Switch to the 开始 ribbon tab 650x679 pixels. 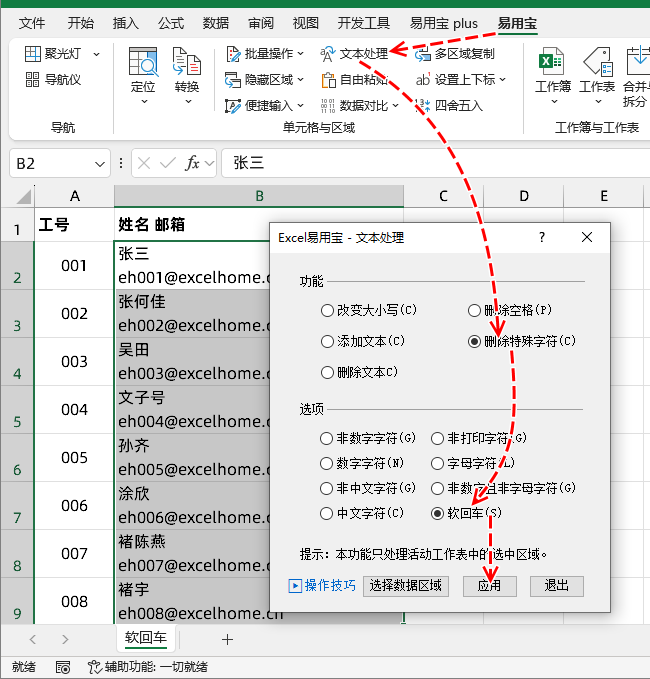point(81,23)
